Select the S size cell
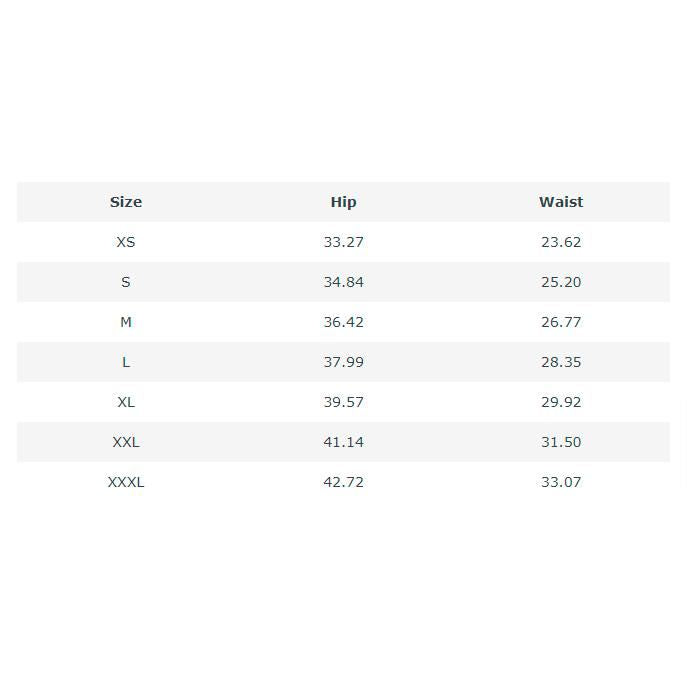The image size is (687, 687). 126,282
